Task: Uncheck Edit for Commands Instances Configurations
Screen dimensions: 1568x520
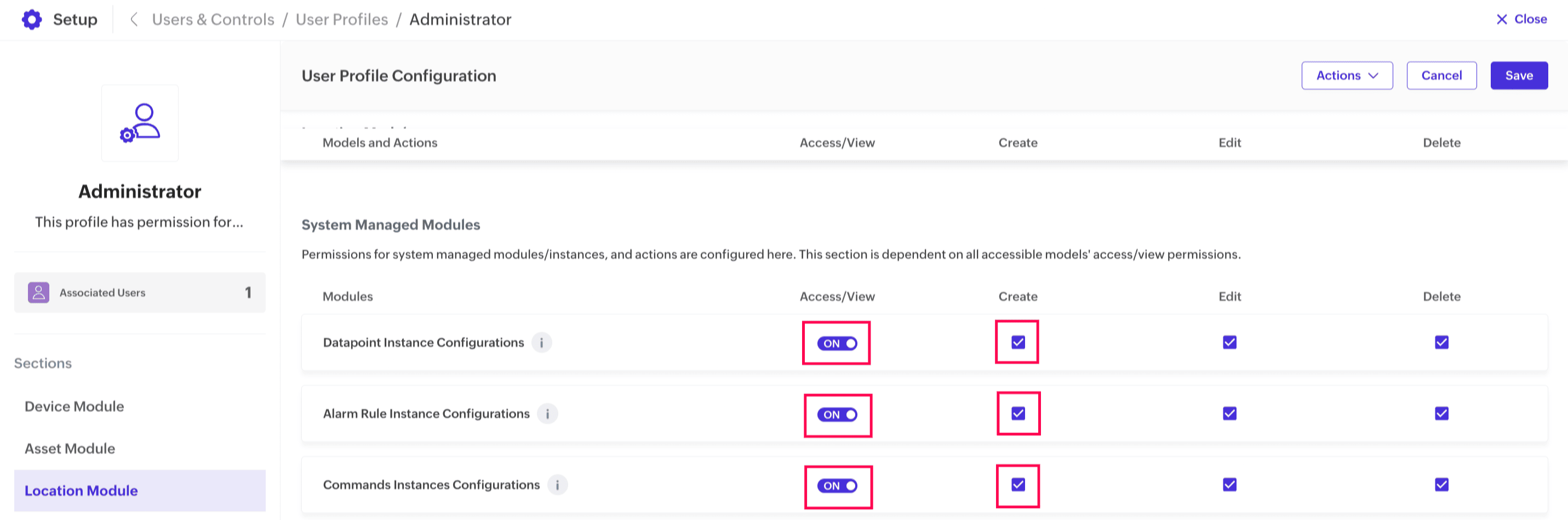Action: (1229, 485)
